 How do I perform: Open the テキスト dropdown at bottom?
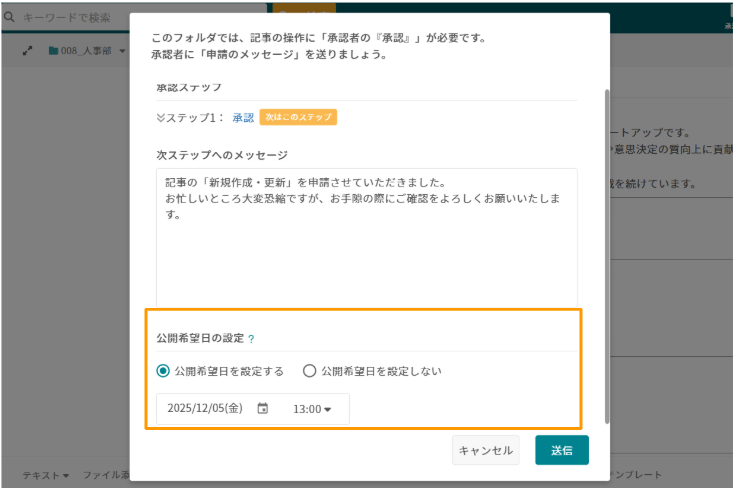(46, 475)
